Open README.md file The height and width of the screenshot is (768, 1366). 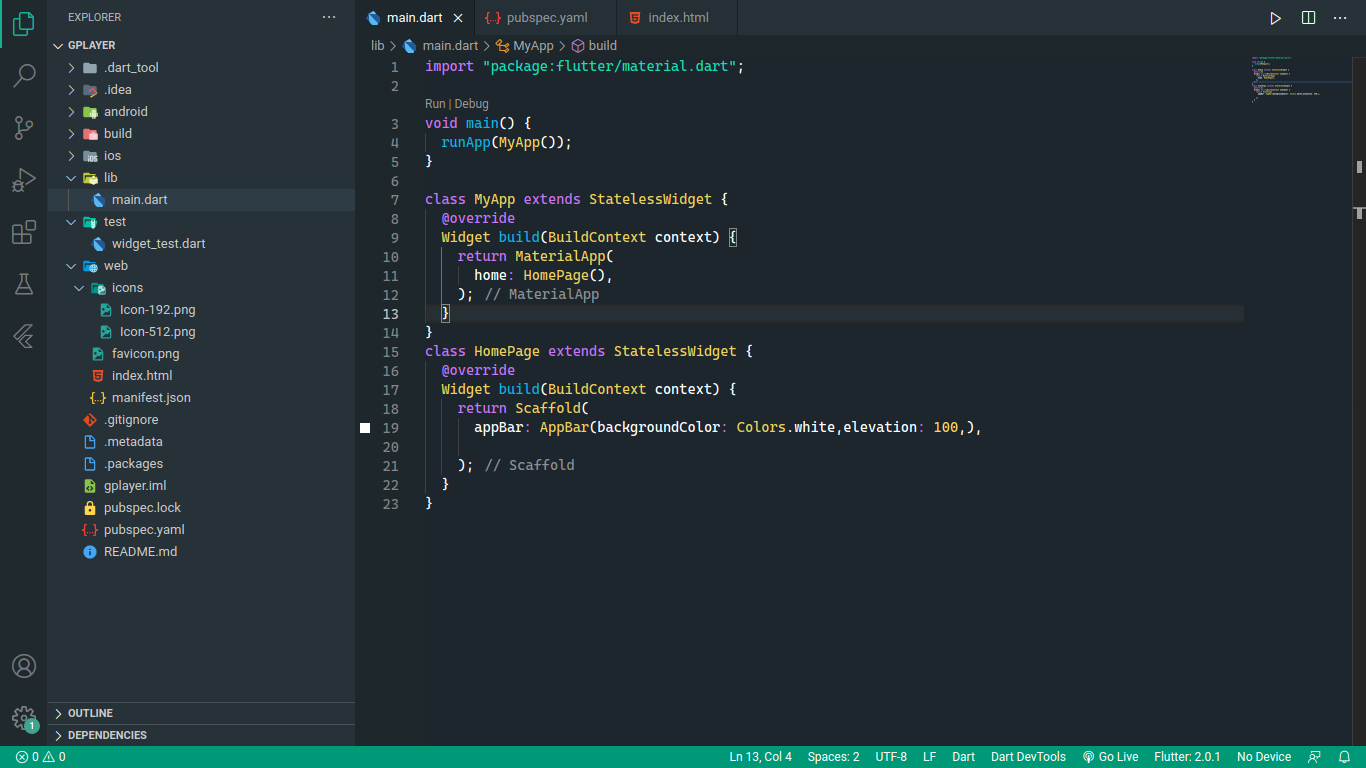[201, 552]
